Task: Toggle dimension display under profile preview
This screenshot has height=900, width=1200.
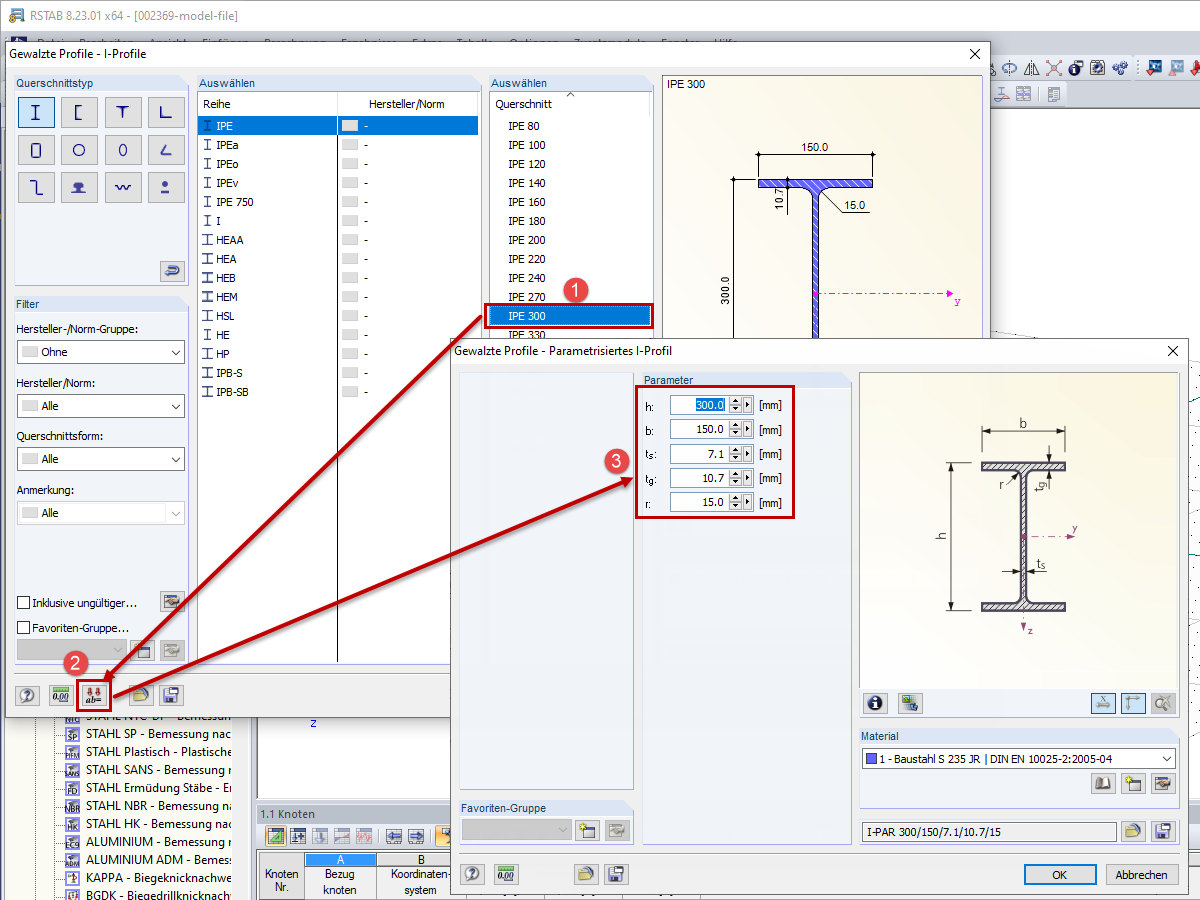Action: (1103, 703)
